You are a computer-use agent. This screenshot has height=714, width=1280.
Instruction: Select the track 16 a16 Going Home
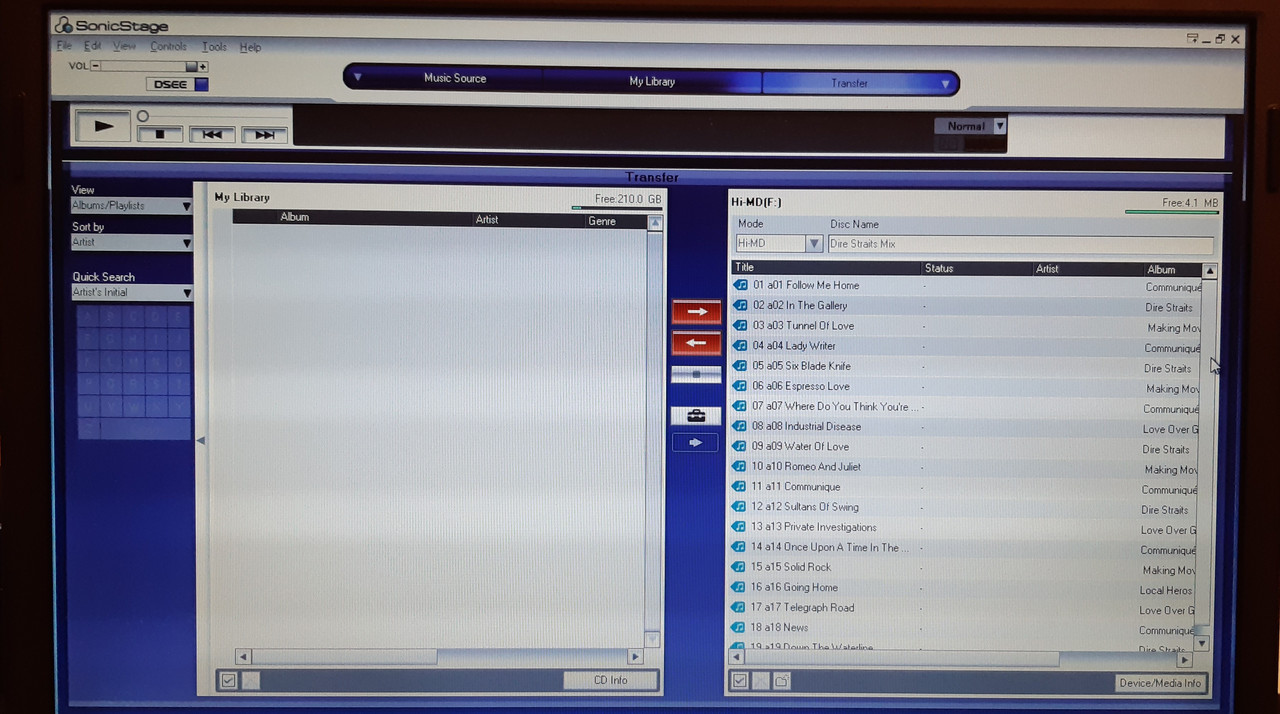(965, 587)
